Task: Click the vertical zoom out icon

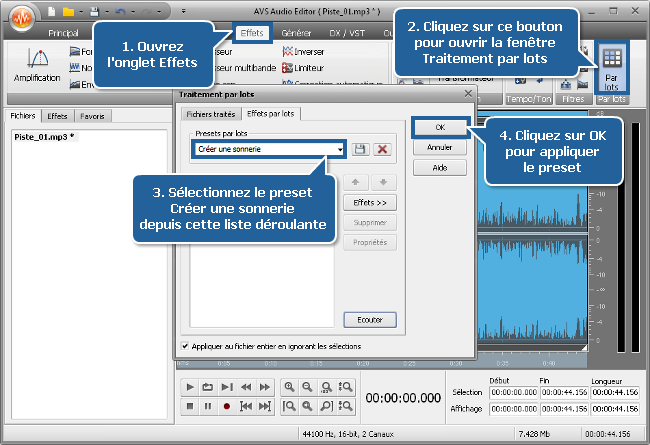Action: 345,406
